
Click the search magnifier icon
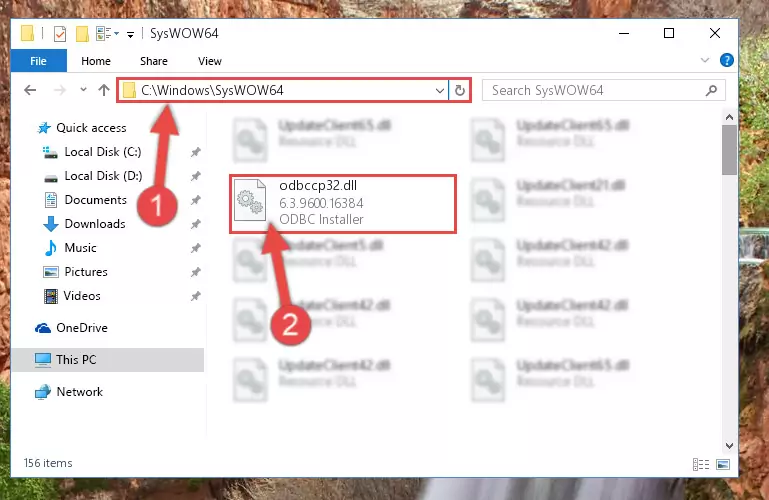point(711,90)
